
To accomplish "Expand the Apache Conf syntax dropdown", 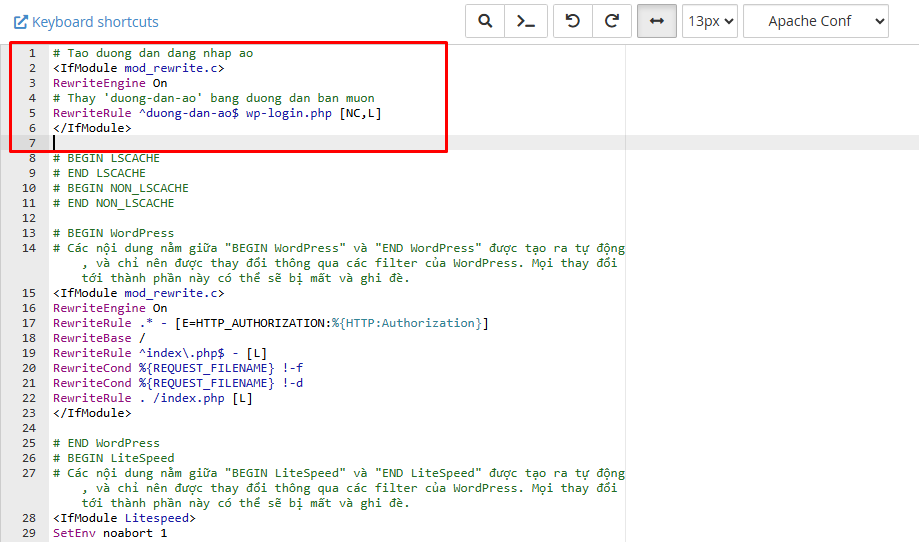I will 815,21.
